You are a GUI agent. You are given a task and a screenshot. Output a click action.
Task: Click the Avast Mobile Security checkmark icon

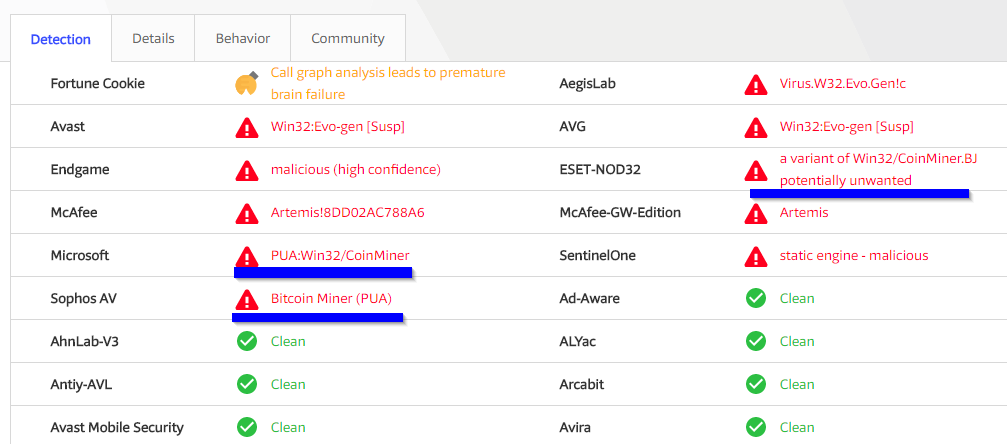(247, 427)
